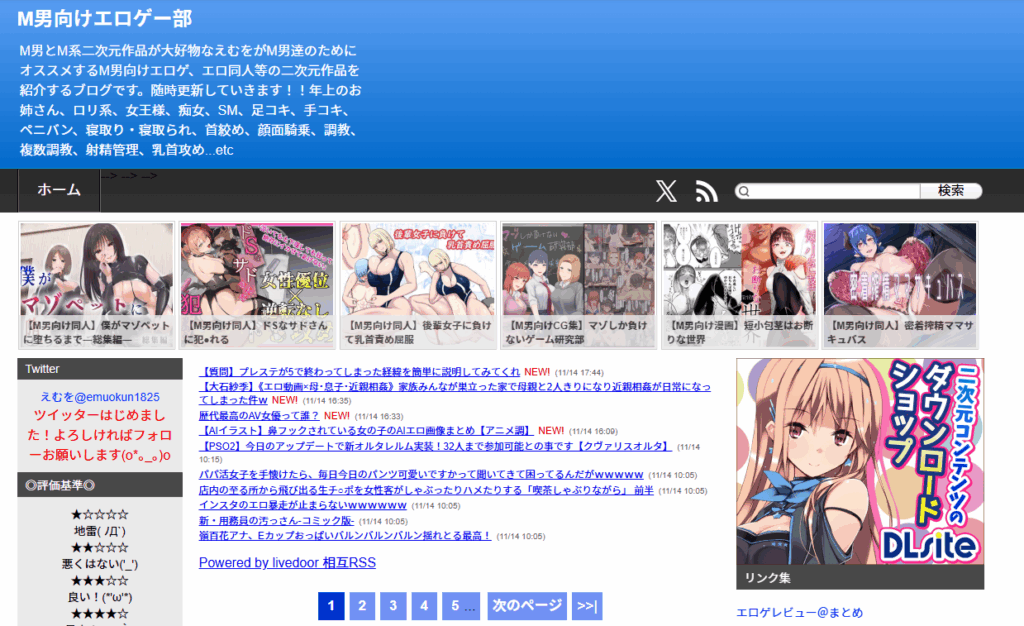Open the 【質問】プレステ article link
Viewport: 1024px width, 626px height.
(x=360, y=370)
